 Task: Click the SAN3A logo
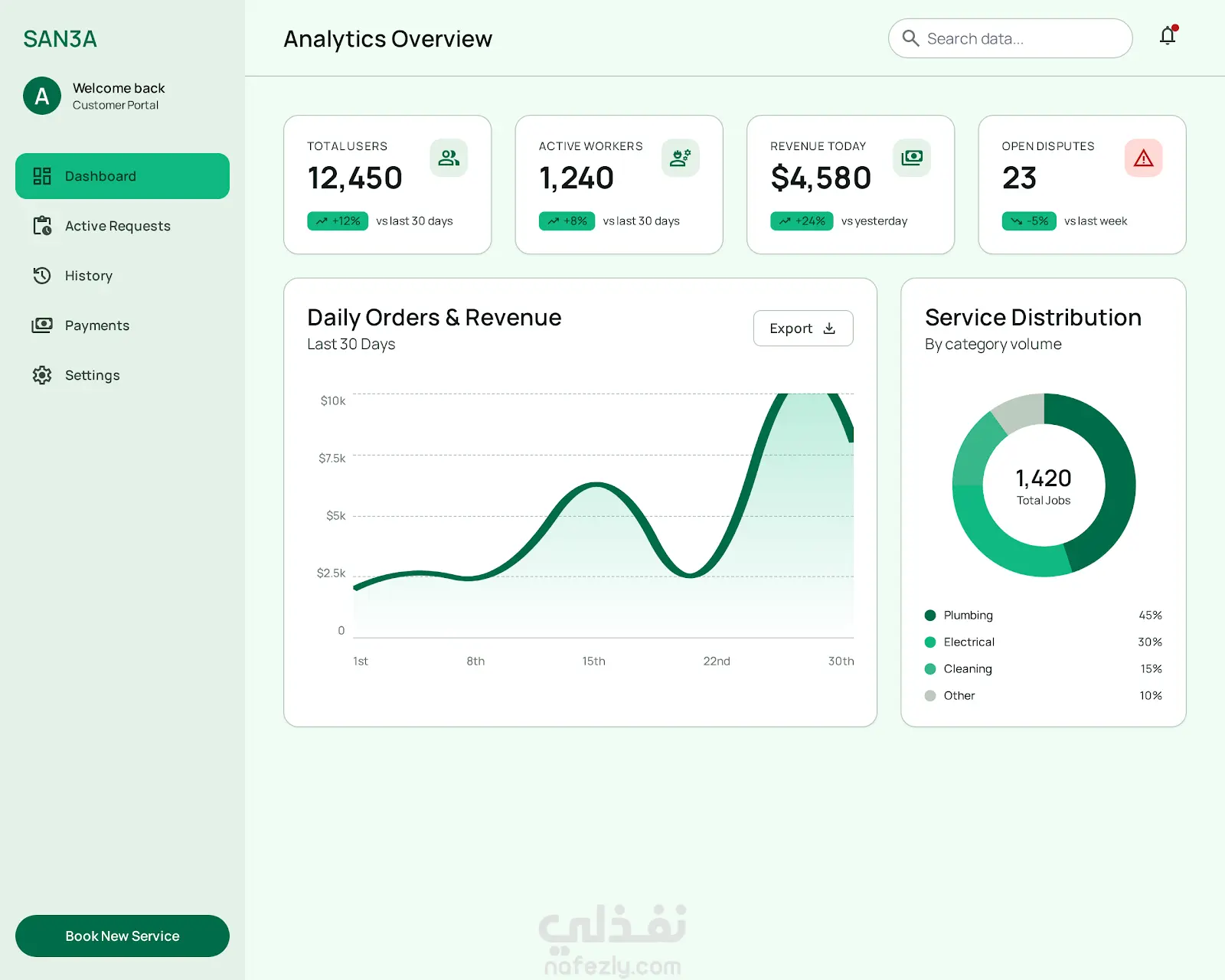pos(60,39)
